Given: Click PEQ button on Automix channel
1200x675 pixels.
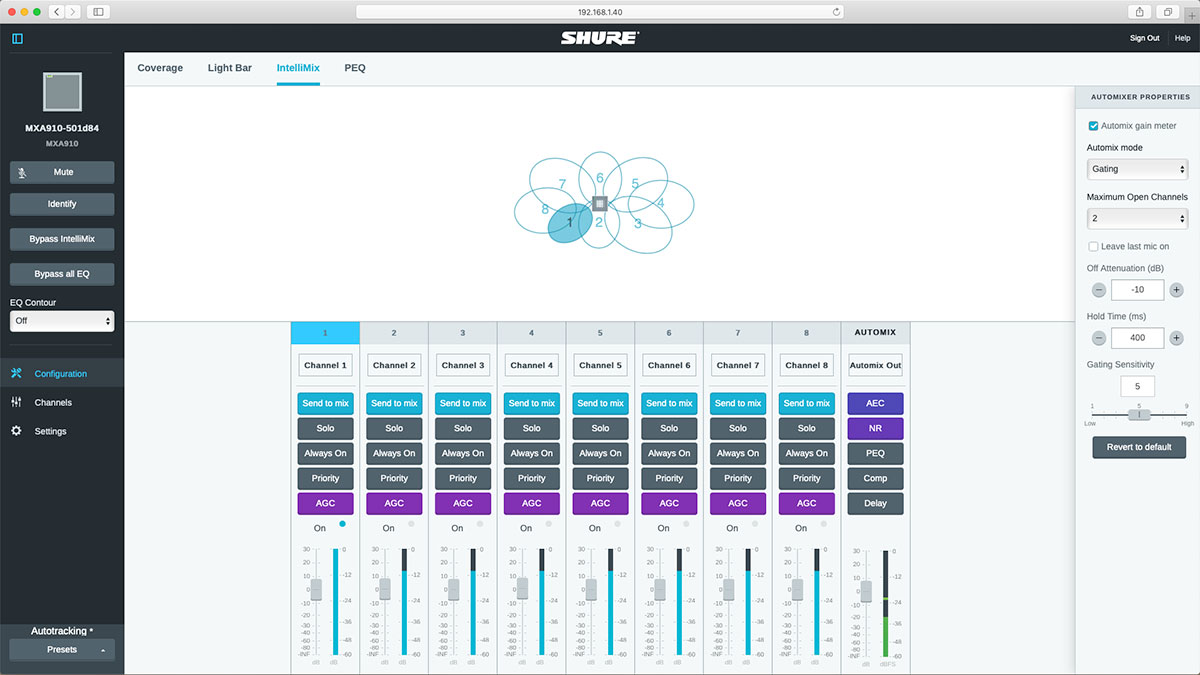Looking at the screenshot, I should (x=875, y=453).
